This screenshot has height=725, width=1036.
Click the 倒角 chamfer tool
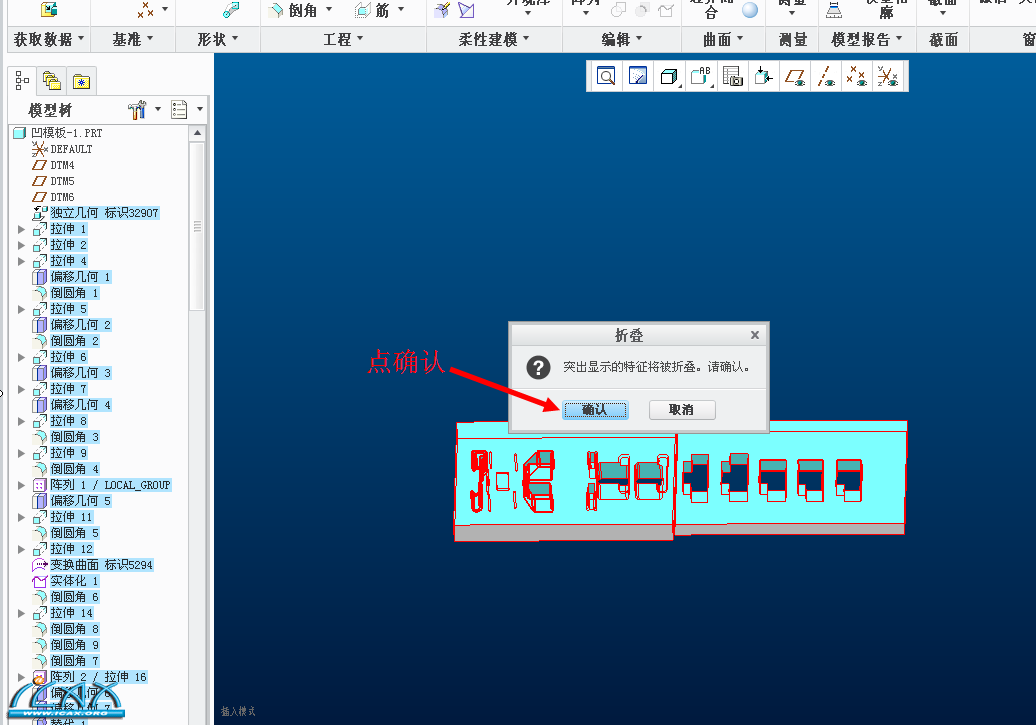pos(294,10)
